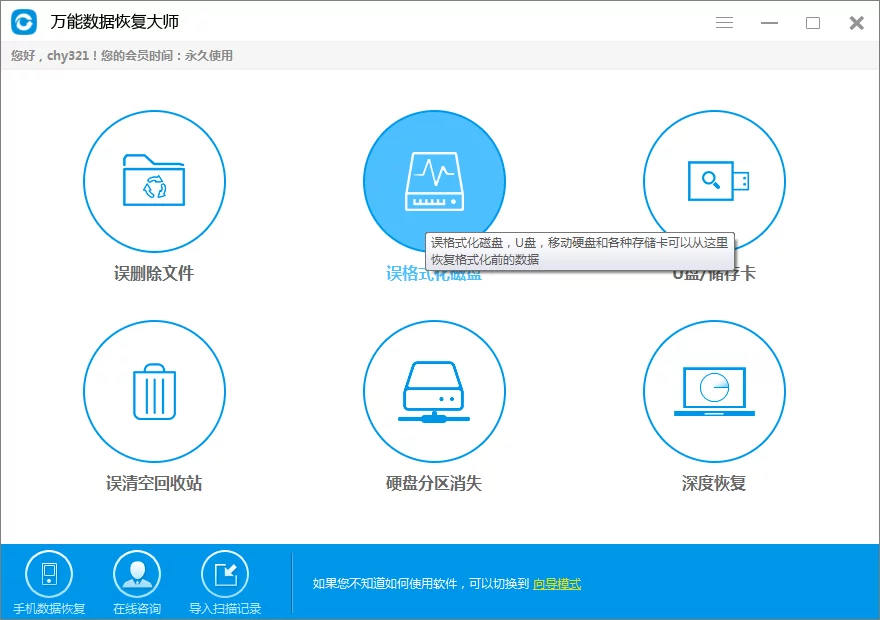Click the U盘/储存卡 label text
This screenshot has height=620, width=880.
(714, 272)
